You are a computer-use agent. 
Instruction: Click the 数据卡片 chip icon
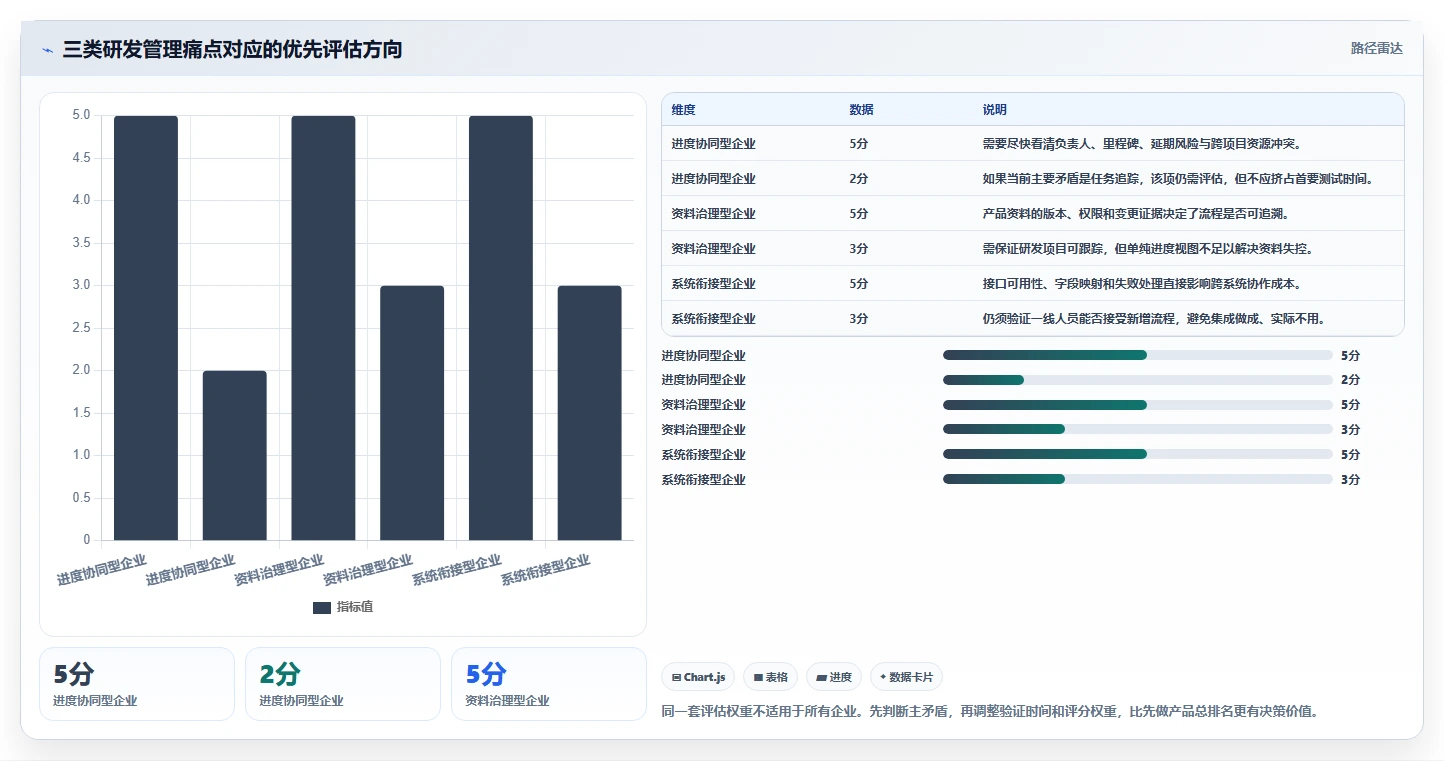tap(883, 677)
